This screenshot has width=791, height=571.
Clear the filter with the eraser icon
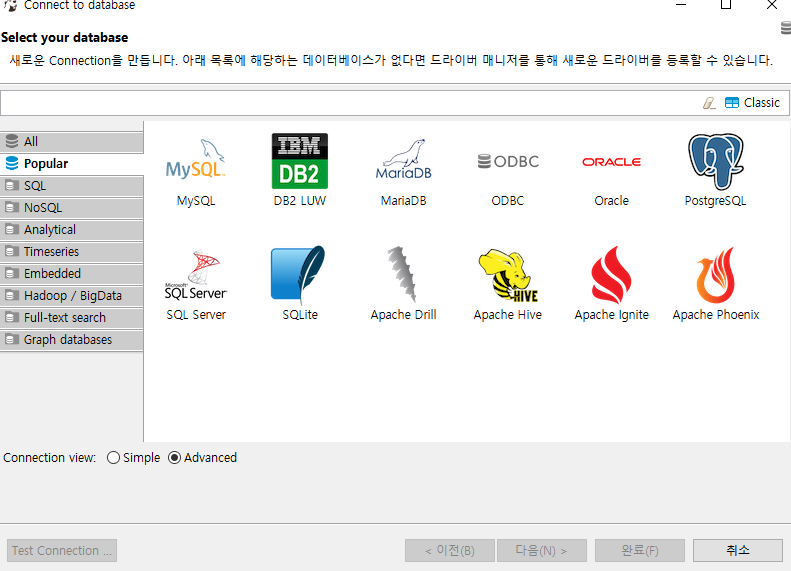click(709, 103)
